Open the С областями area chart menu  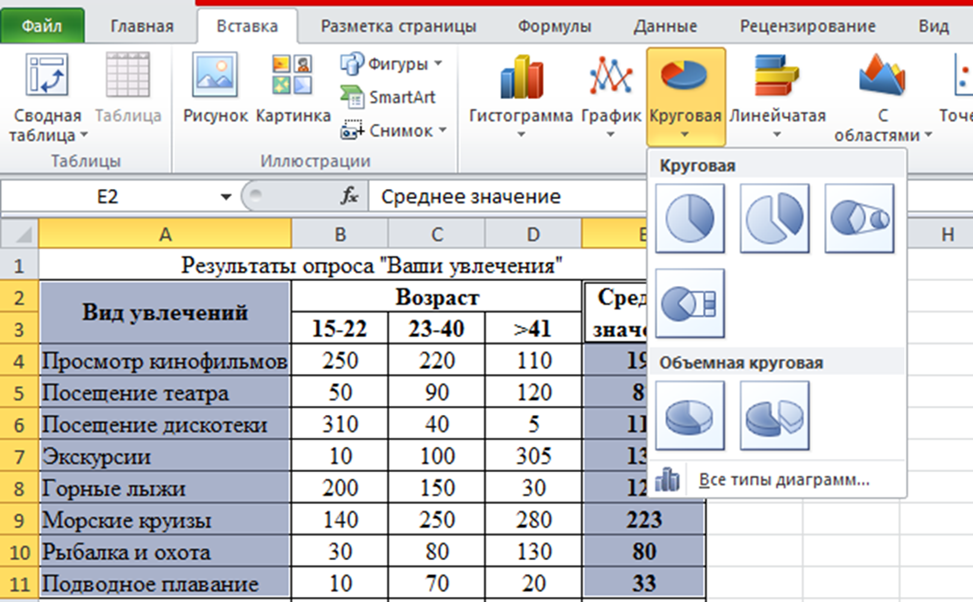coord(882,97)
